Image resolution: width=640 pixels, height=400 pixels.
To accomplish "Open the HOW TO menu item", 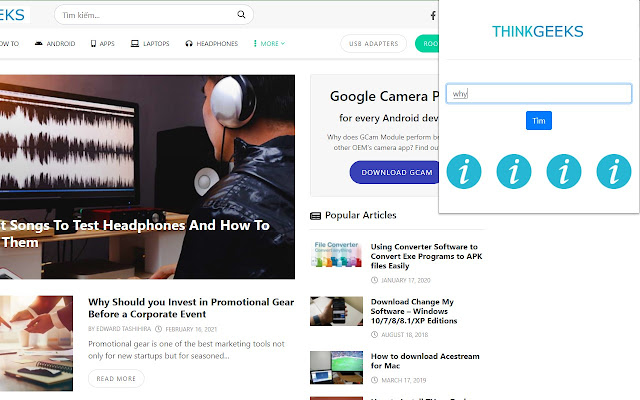I will click(x=9, y=43).
